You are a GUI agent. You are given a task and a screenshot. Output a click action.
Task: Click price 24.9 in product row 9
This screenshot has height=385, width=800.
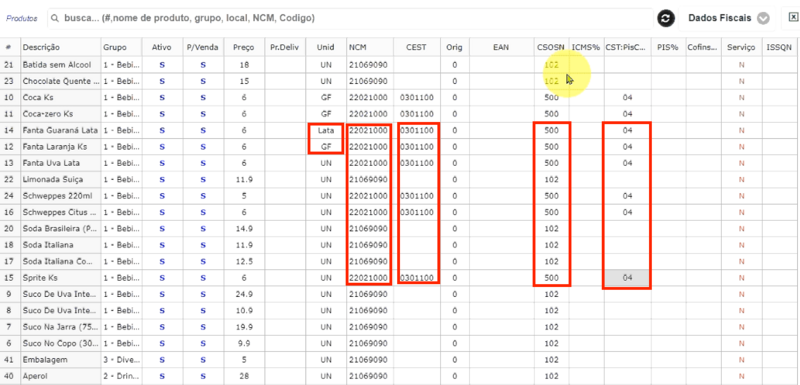click(244, 294)
